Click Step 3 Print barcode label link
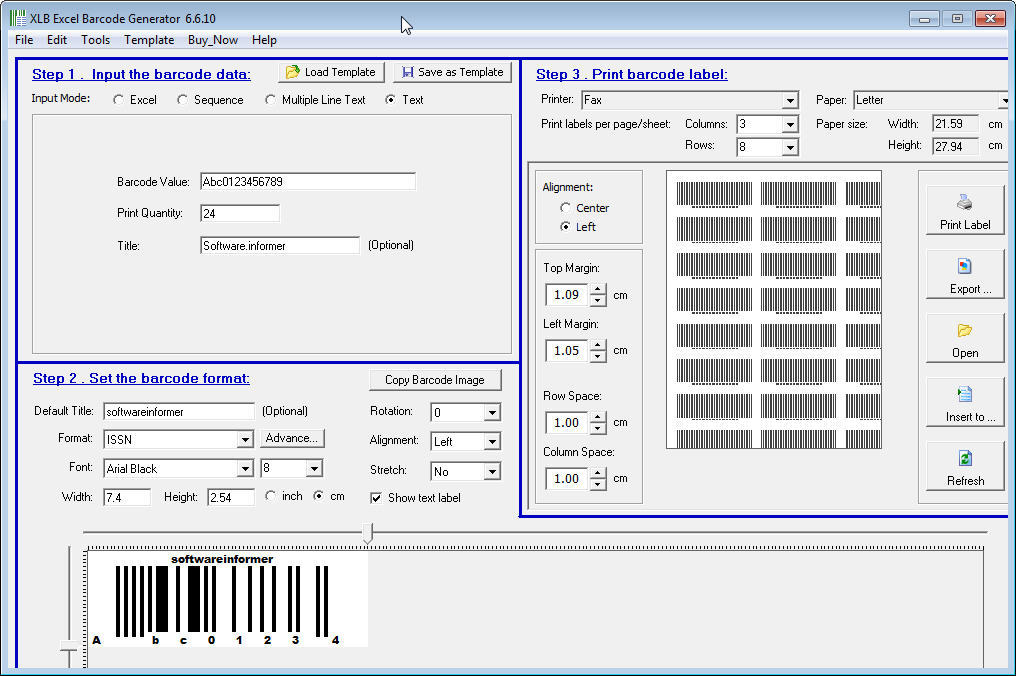 click(632, 75)
